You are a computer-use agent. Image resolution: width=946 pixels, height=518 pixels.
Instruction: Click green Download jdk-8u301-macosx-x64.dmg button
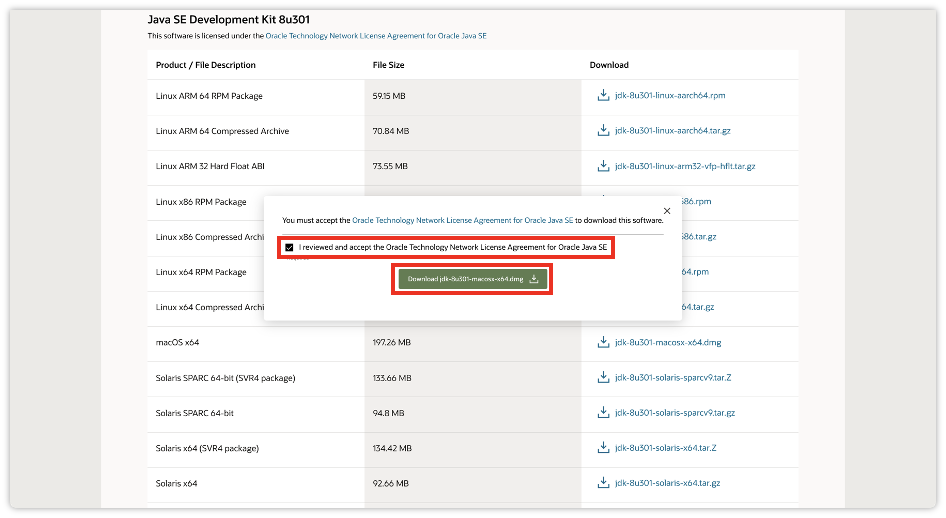coord(472,279)
